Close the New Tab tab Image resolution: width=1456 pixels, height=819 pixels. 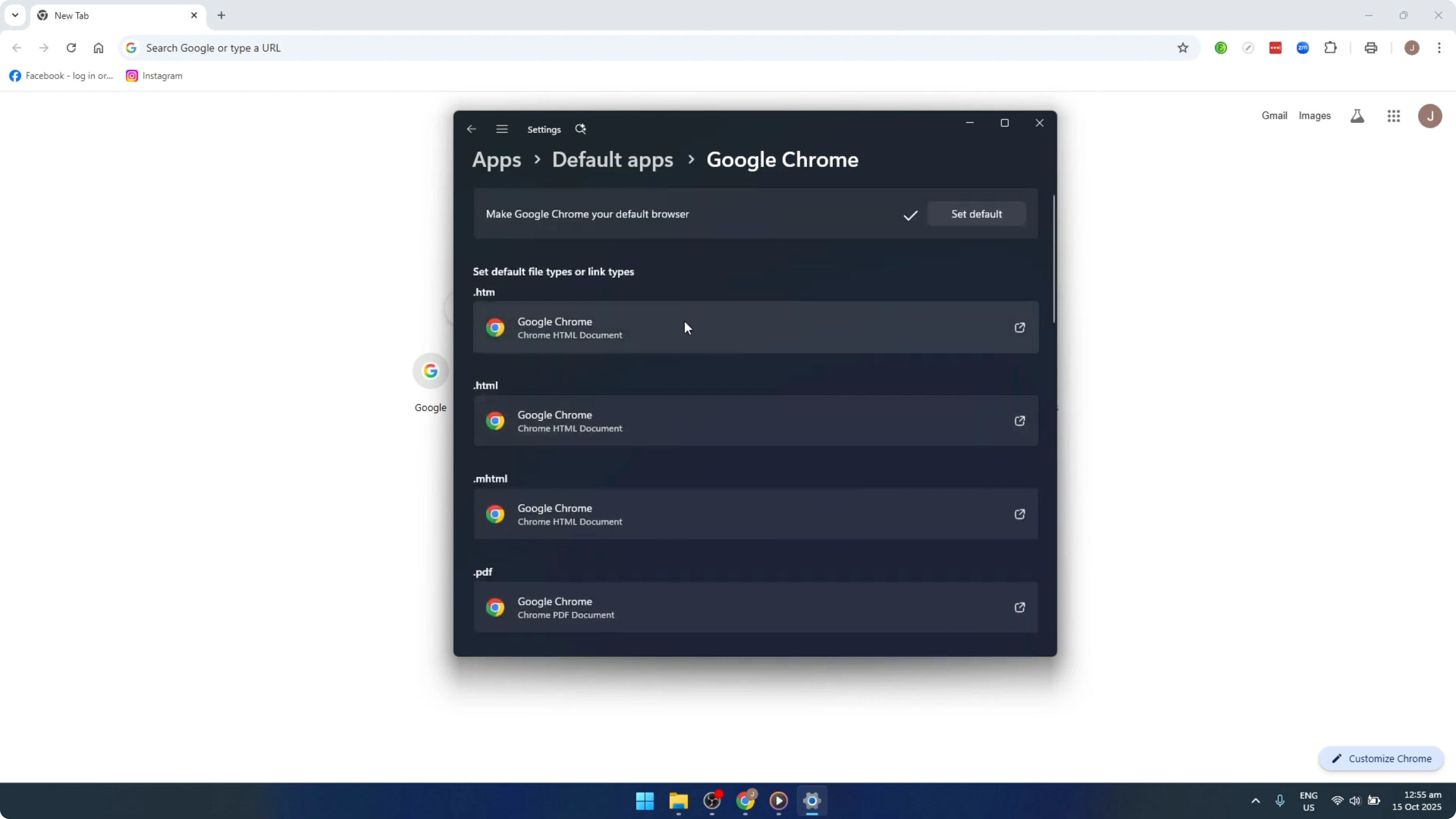click(x=194, y=15)
